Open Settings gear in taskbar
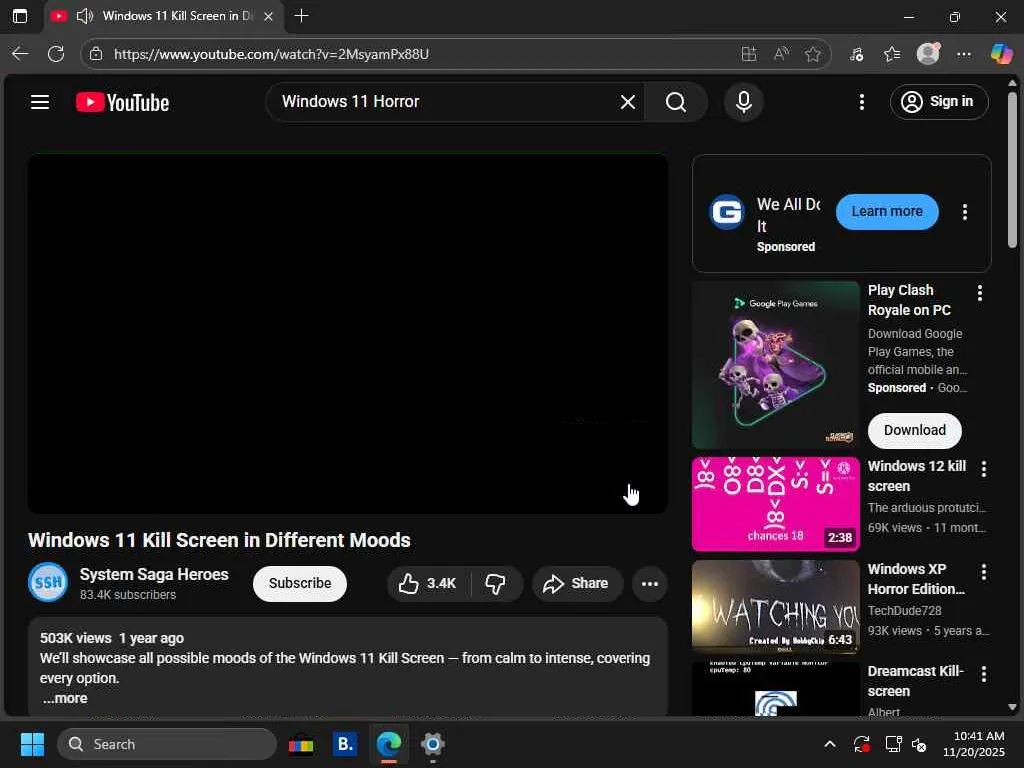 pyautogui.click(x=432, y=744)
